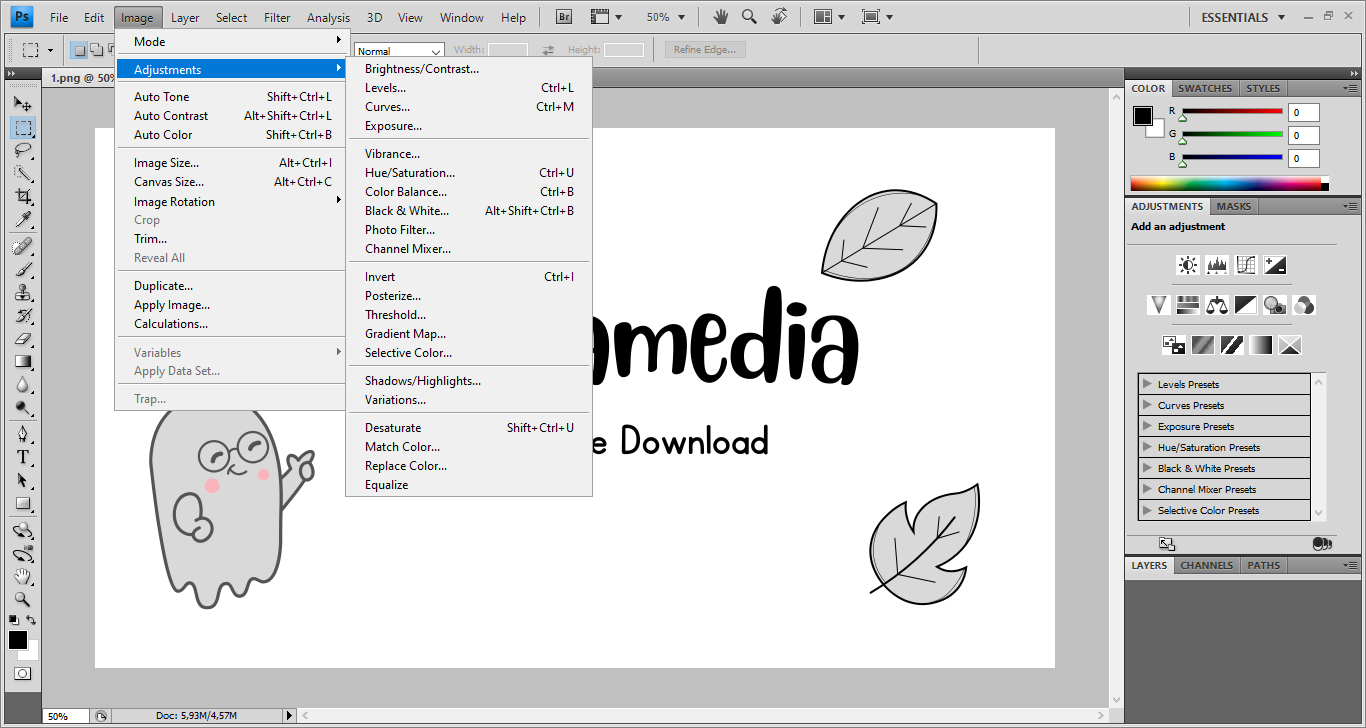The image size is (1366, 728).
Task: Select the Lasso tool
Action: pyautogui.click(x=23, y=151)
